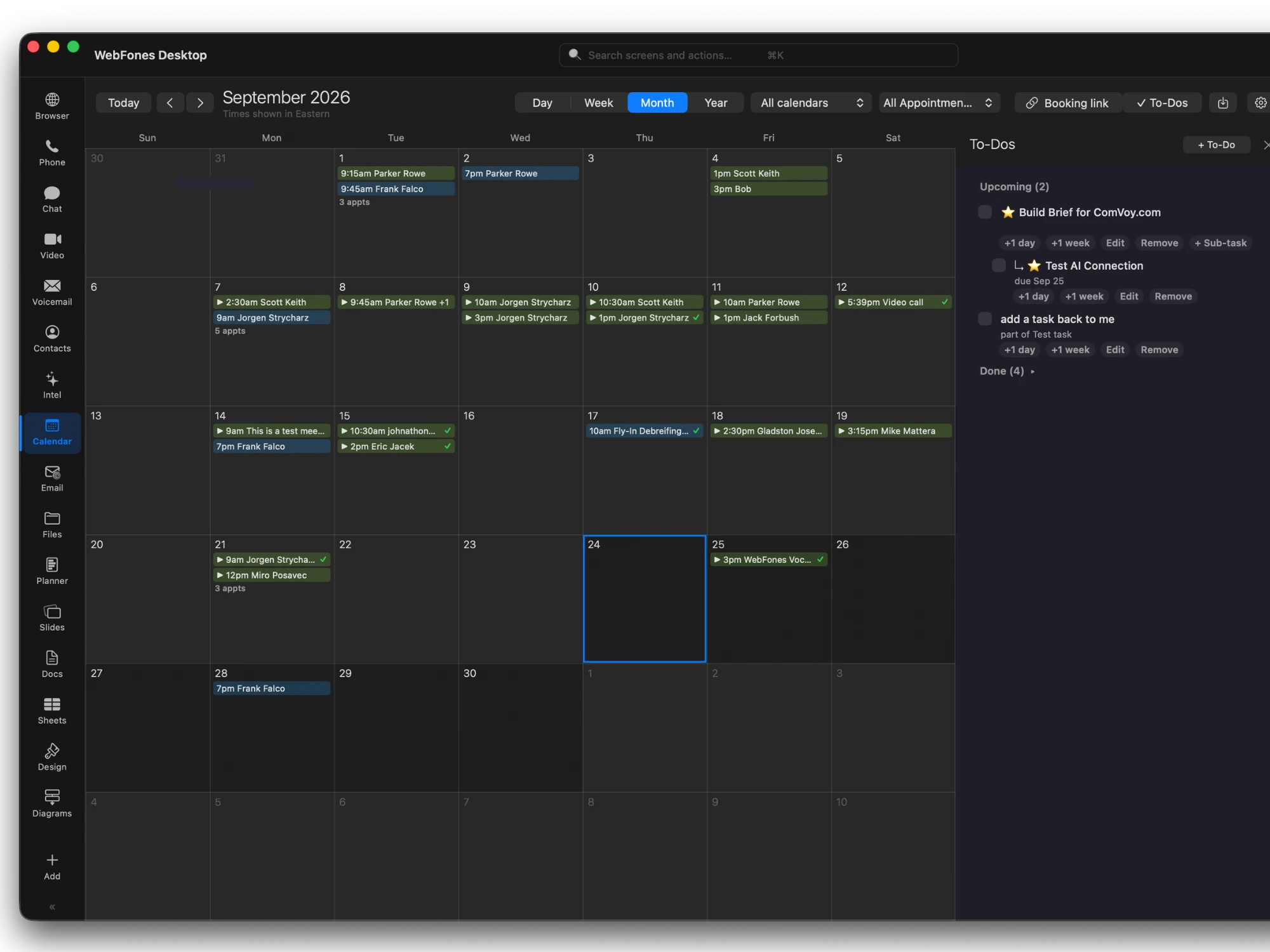The image size is (1270, 952).
Task: Expand 3 appts on September 21
Action: 230,589
